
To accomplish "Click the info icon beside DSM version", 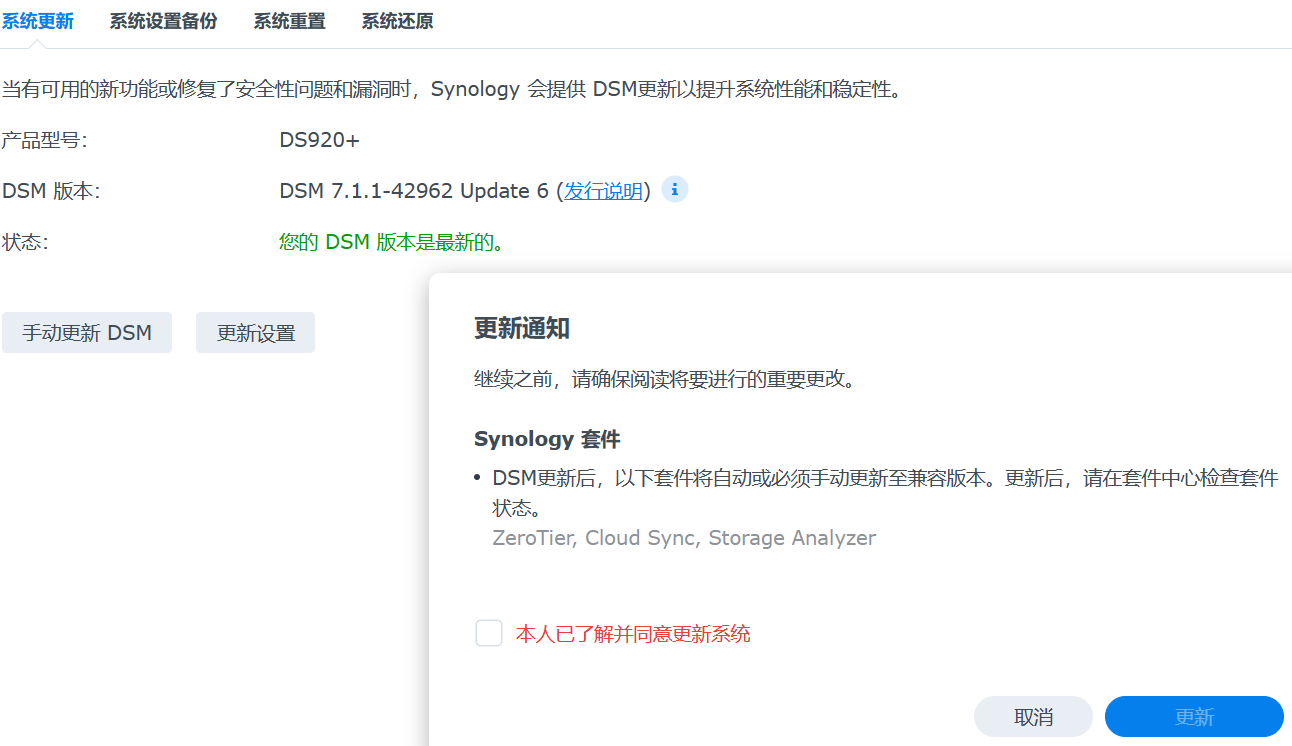I will 675,189.
